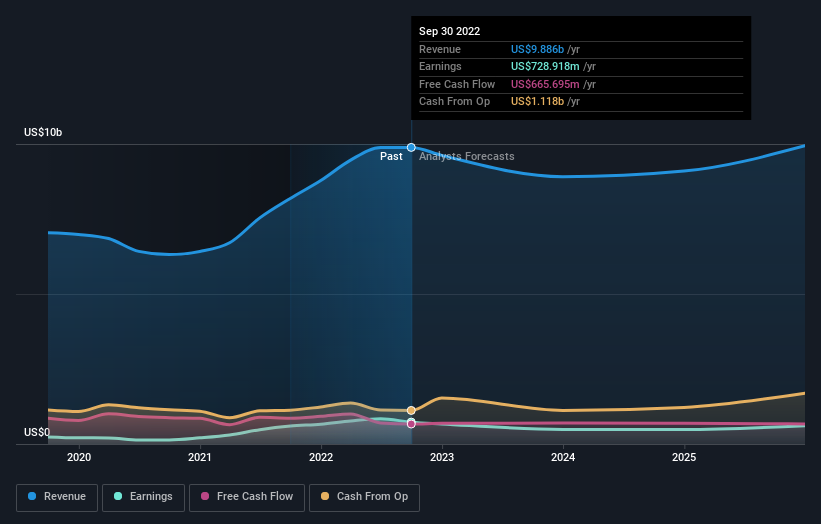Click the 2022 x-axis label
The height and width of the screenshot is (524, 821).
[321, 458]
